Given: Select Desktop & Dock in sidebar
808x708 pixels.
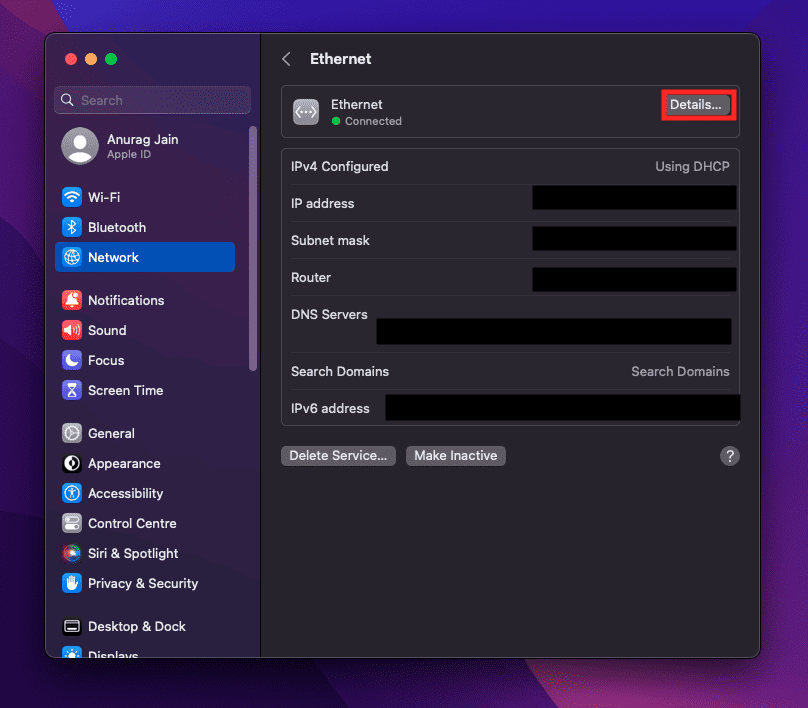Looking at the screenshot, I should click(x=145, y=627).
